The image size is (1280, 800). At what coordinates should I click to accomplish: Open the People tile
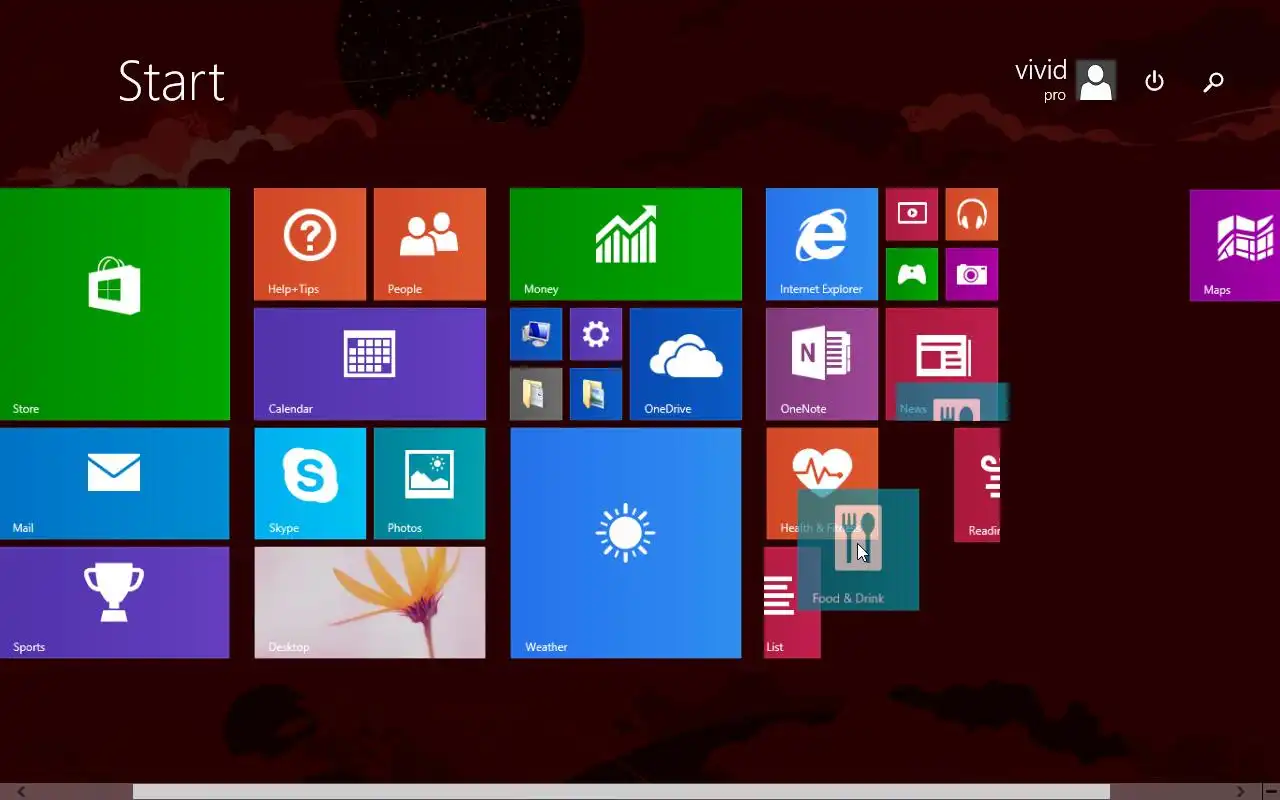click(x=430, y=244)
